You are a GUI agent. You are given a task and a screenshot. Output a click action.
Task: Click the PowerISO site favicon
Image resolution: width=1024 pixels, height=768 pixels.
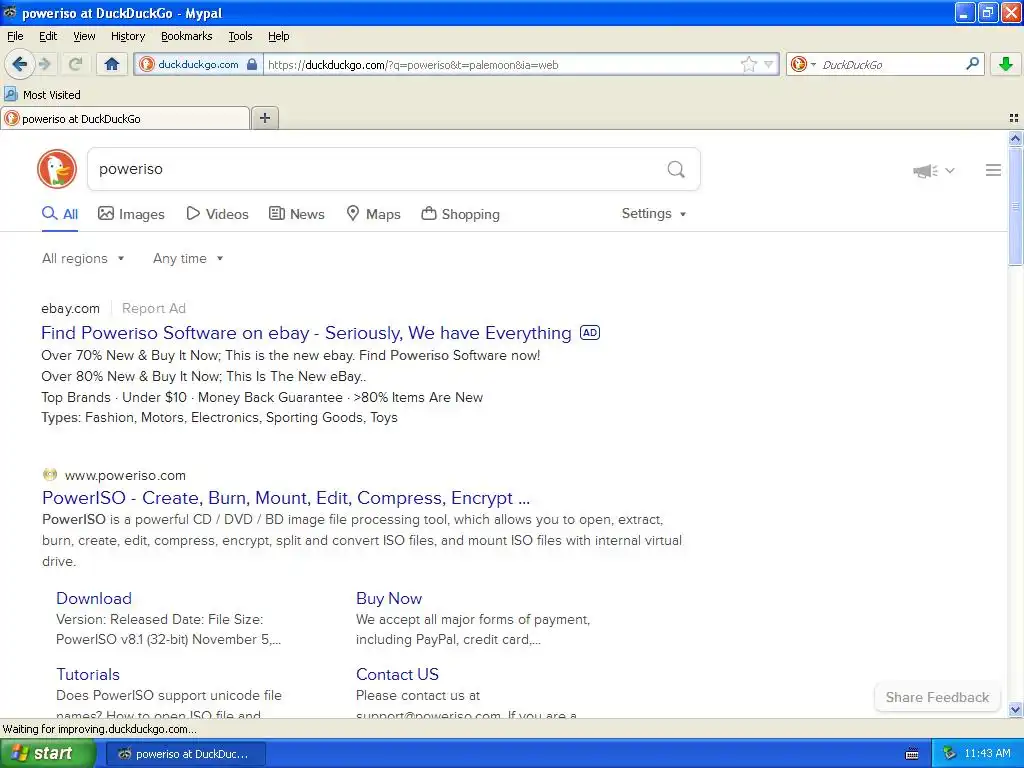(x=50, y=475)
